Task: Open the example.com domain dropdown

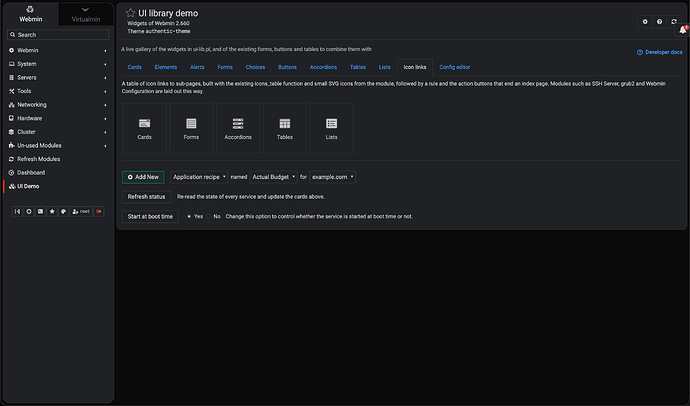Action: (333, 177)
